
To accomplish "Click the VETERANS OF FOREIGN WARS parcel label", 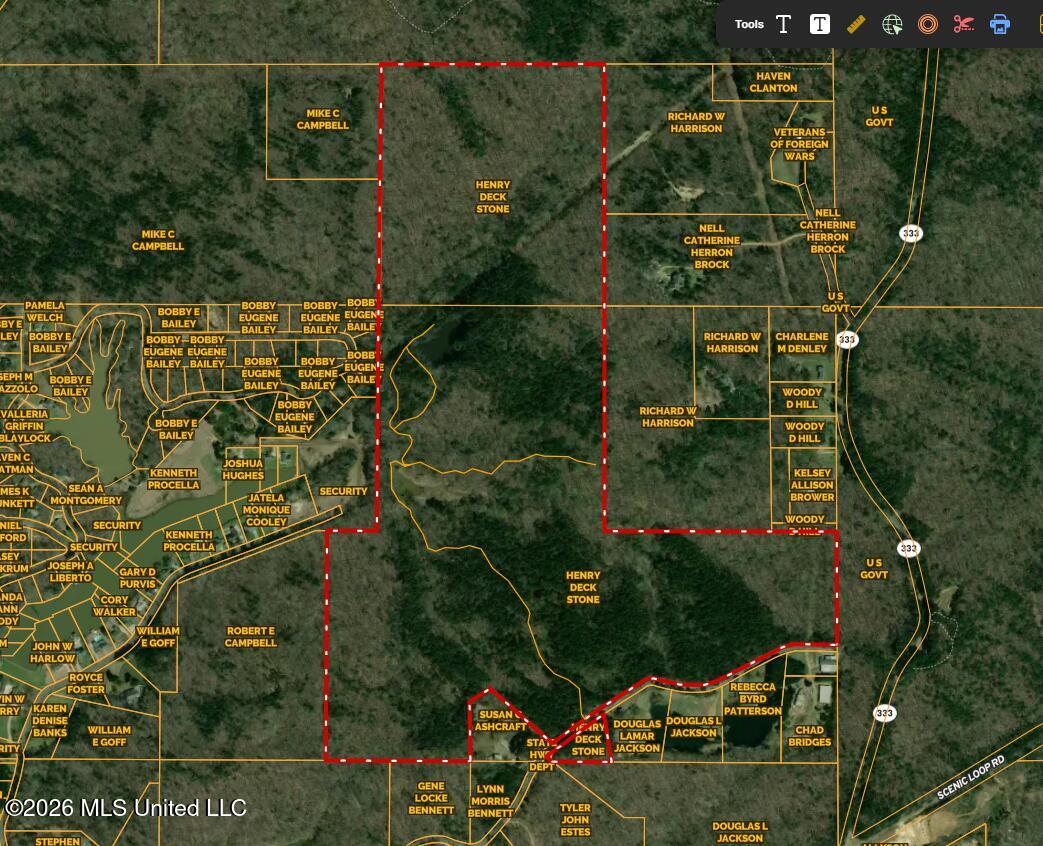I will (x=800, y=144).
